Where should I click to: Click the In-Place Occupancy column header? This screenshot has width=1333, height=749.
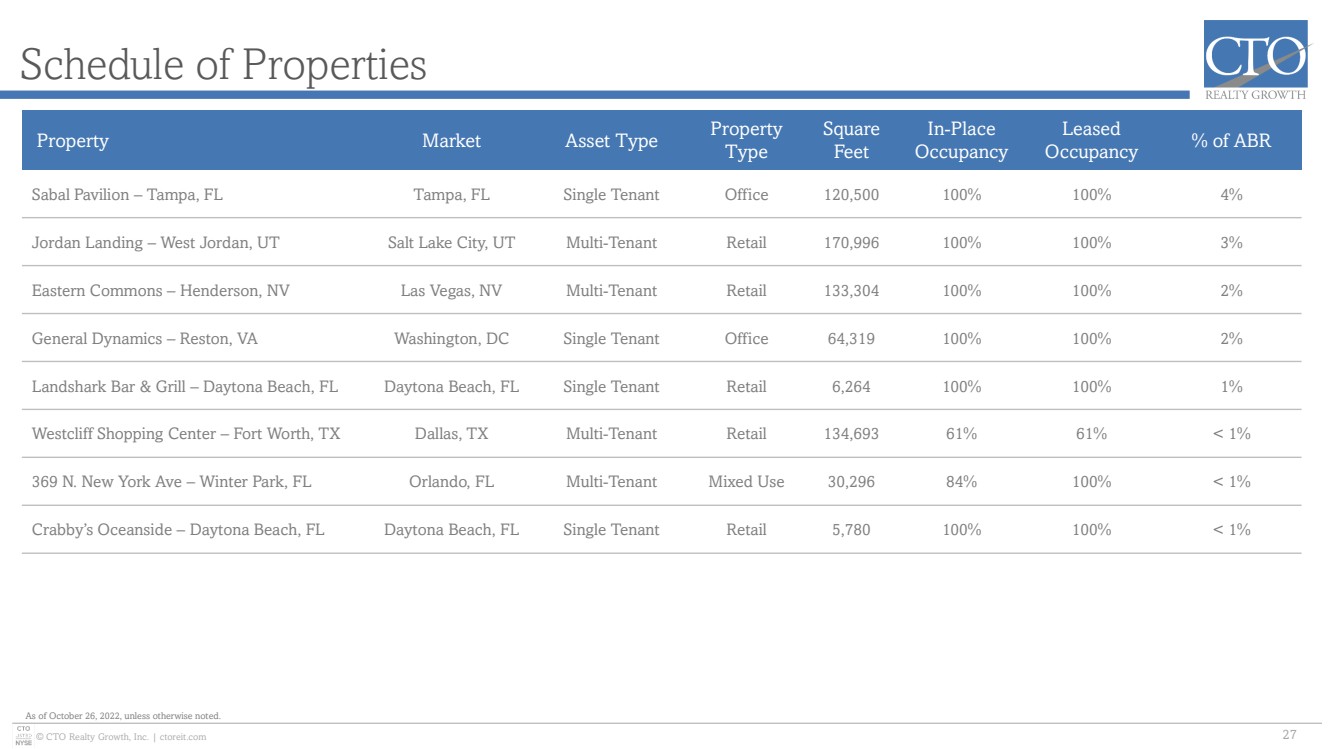(x=961, y=140)
